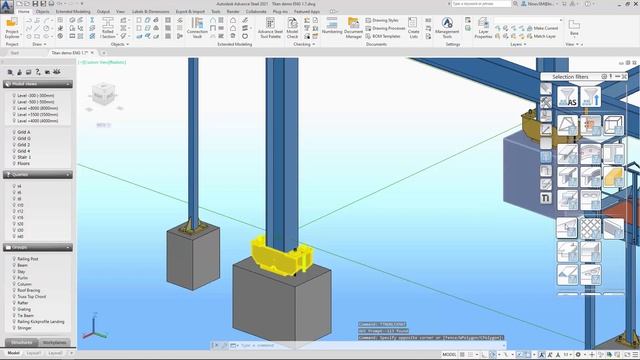Open Management Tools

coord(447,28)
